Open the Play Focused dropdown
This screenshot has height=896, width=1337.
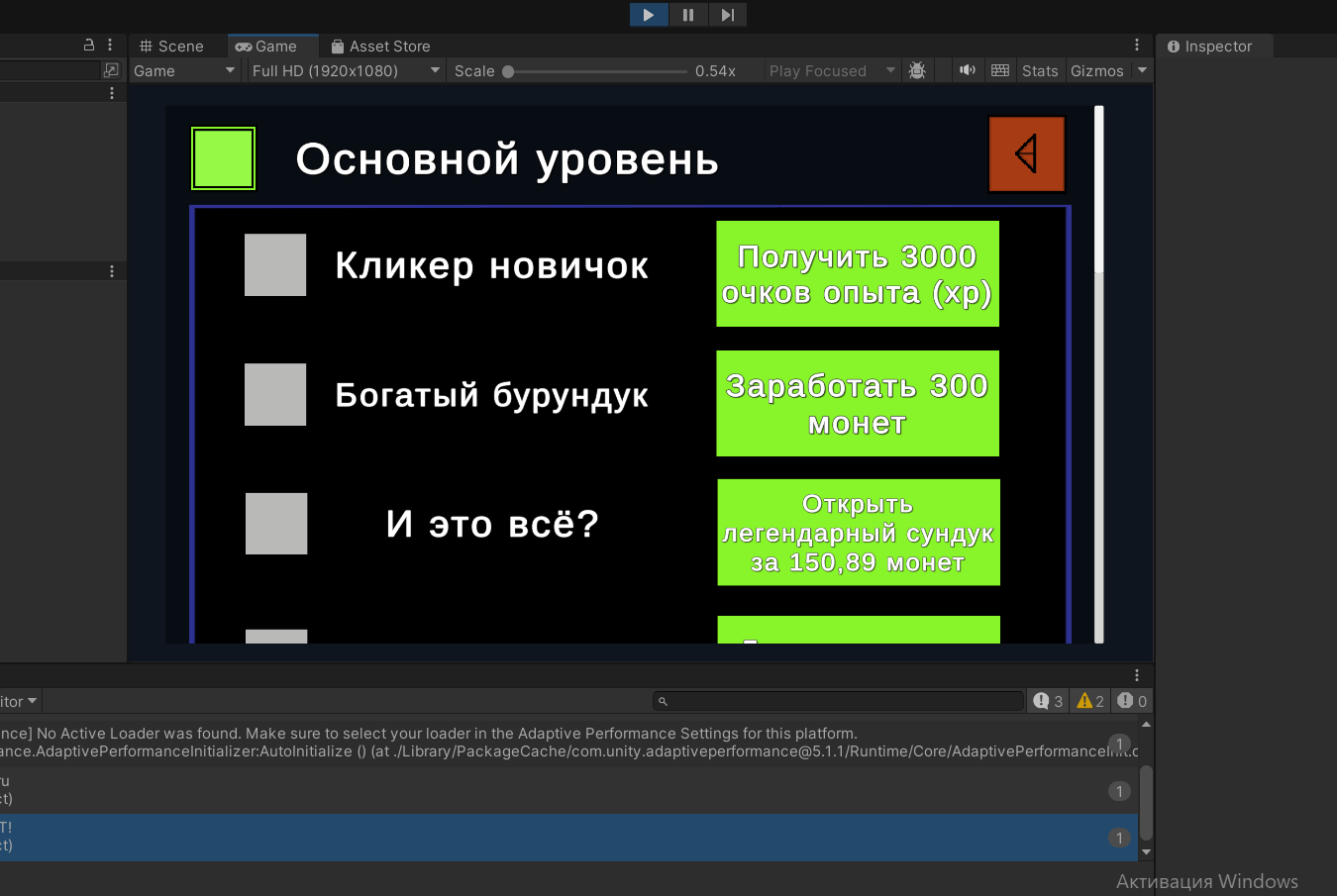tap(830, 70)
